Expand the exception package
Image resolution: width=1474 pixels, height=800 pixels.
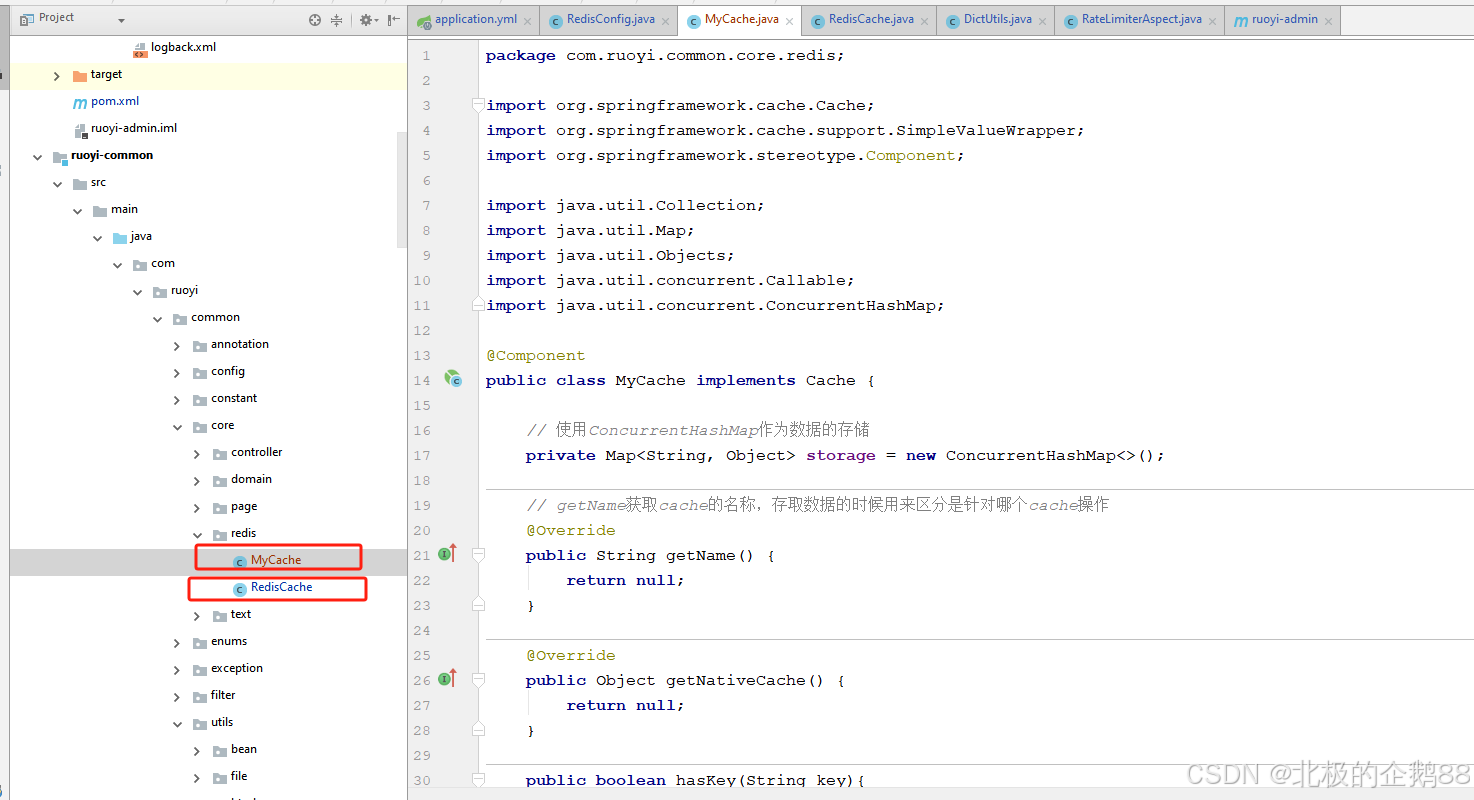pos(177,669)
